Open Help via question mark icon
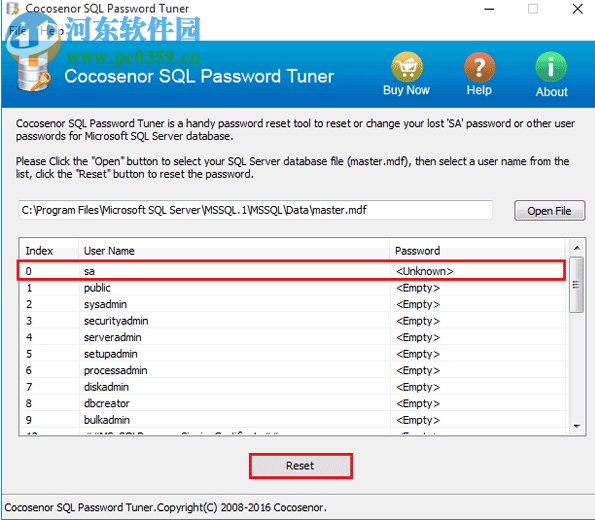Image resolution: width=595 pixels, height=520 pixels. click(479, 67)
